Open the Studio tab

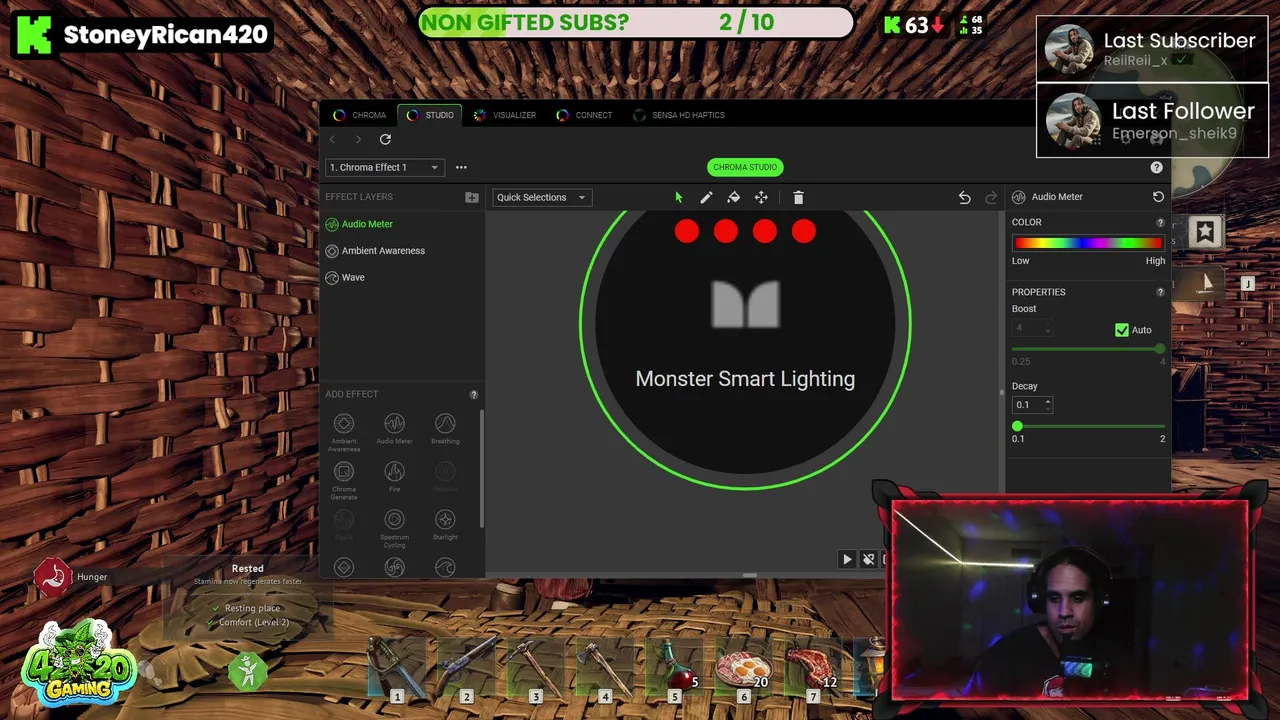[x=430, y=115]
